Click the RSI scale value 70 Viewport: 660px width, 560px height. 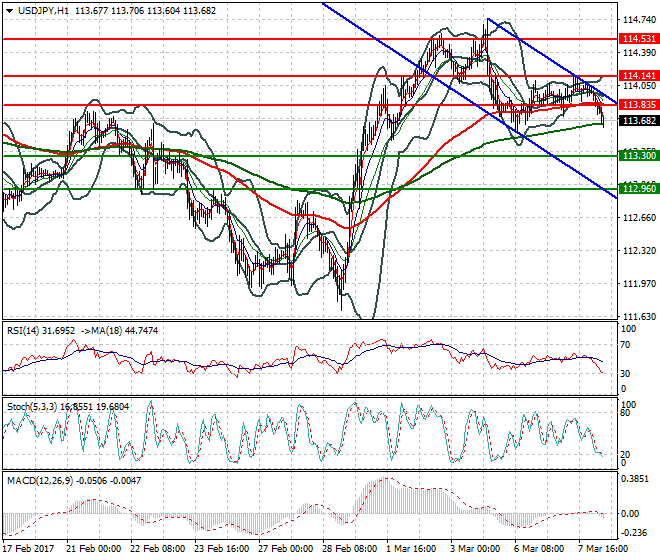(x=625, y=345)
